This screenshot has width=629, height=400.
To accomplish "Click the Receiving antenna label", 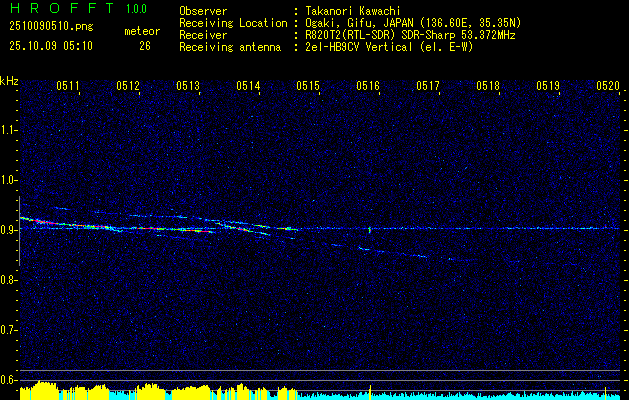I will click(230, 47).
